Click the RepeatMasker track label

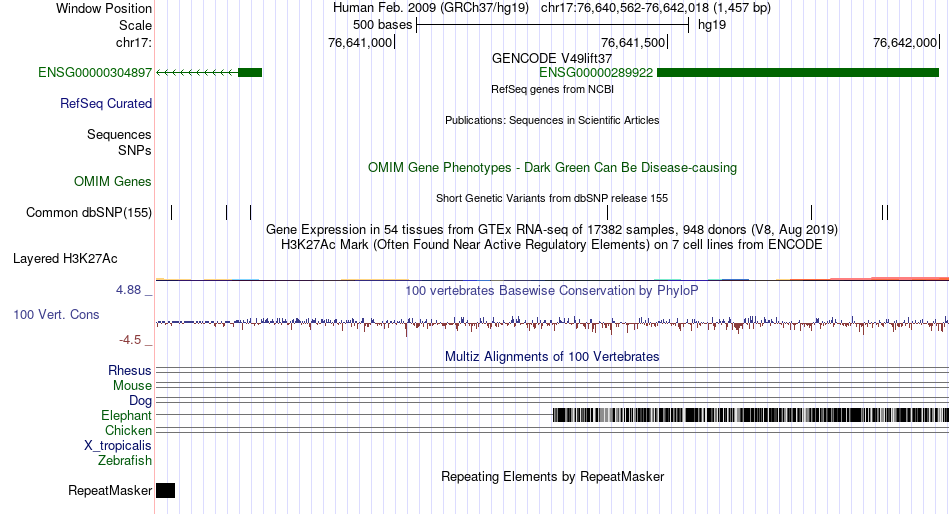tap(110, 490)
